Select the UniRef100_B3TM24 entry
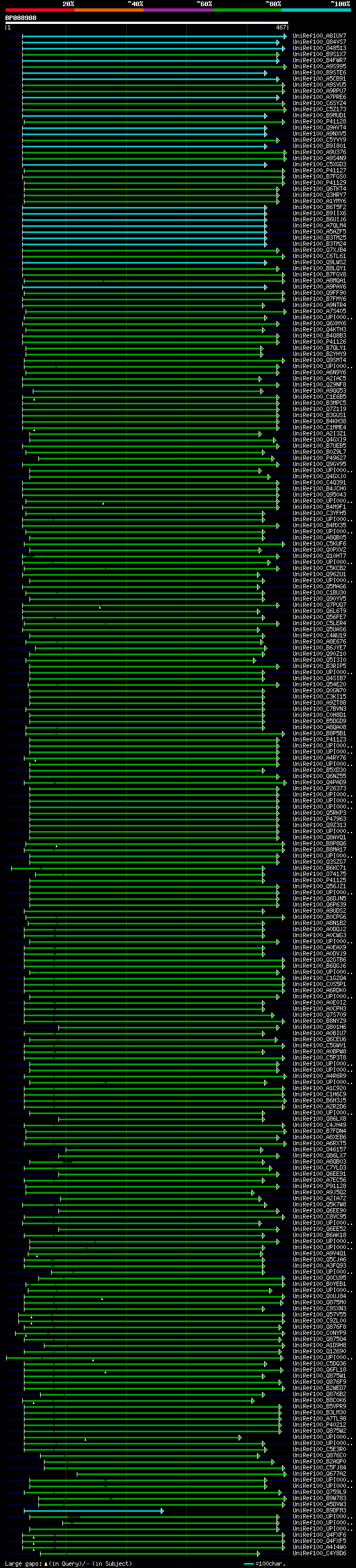Screen dimensions: 356x1568 point(319,244)
